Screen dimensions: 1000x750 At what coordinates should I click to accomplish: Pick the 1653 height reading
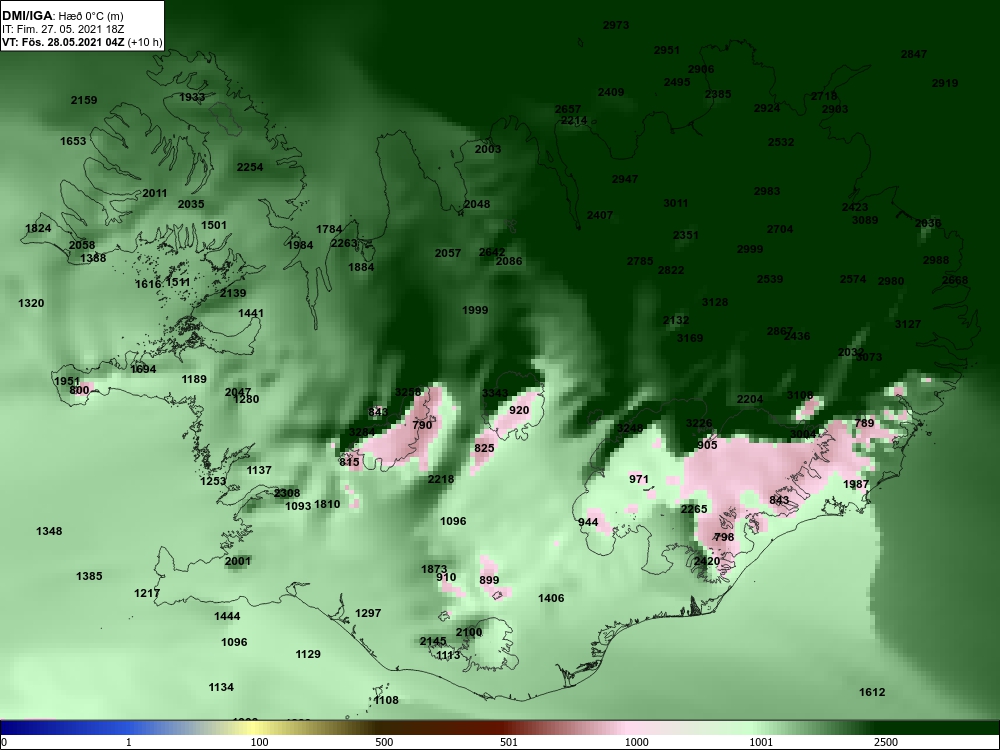tap(73, 141)
